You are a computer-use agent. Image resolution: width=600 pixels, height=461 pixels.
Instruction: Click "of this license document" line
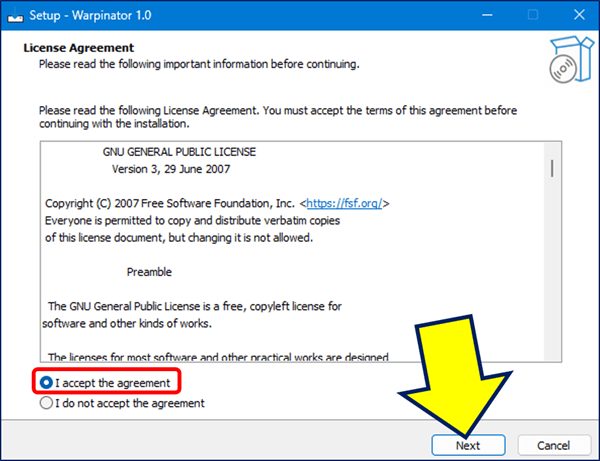pyautogui.click(x=179, y=238)
